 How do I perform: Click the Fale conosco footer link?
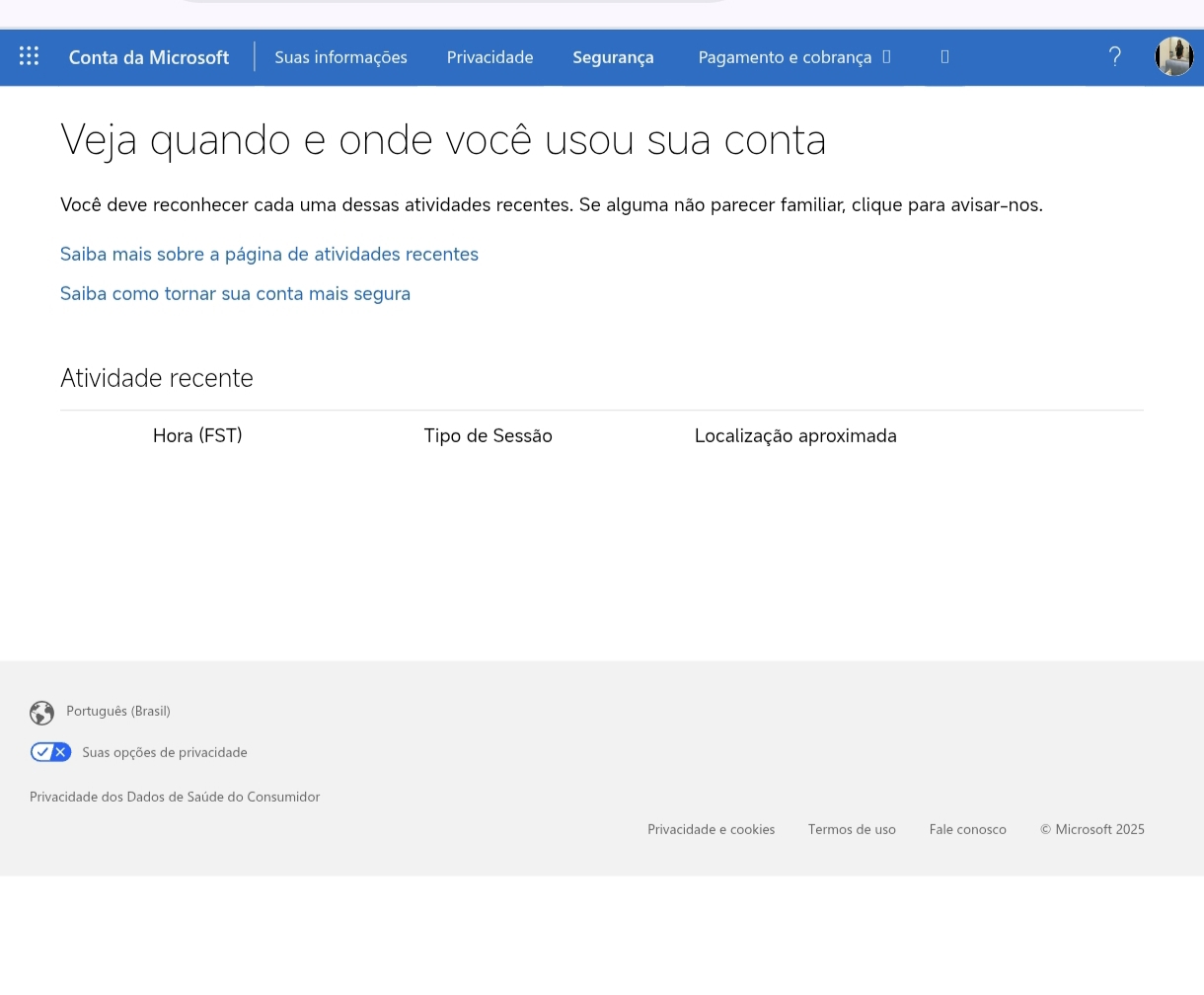tap(967, 829)
